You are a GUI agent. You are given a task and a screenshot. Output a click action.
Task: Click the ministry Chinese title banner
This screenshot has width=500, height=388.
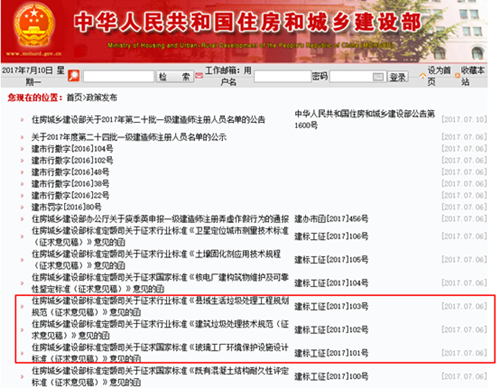[247, 23]
